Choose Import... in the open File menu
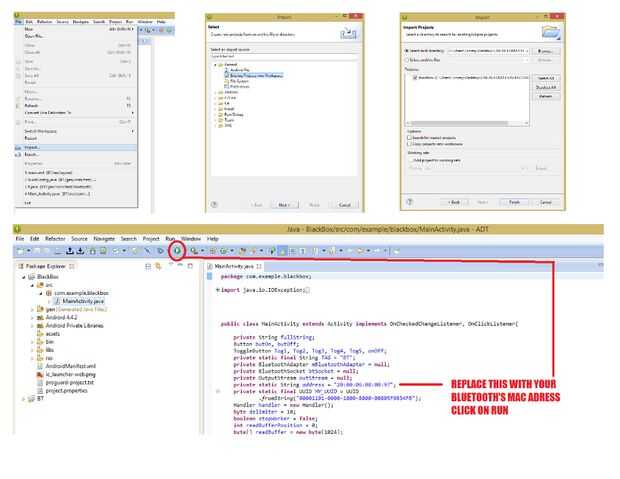The image size is (620, 479). click(76, 147)
